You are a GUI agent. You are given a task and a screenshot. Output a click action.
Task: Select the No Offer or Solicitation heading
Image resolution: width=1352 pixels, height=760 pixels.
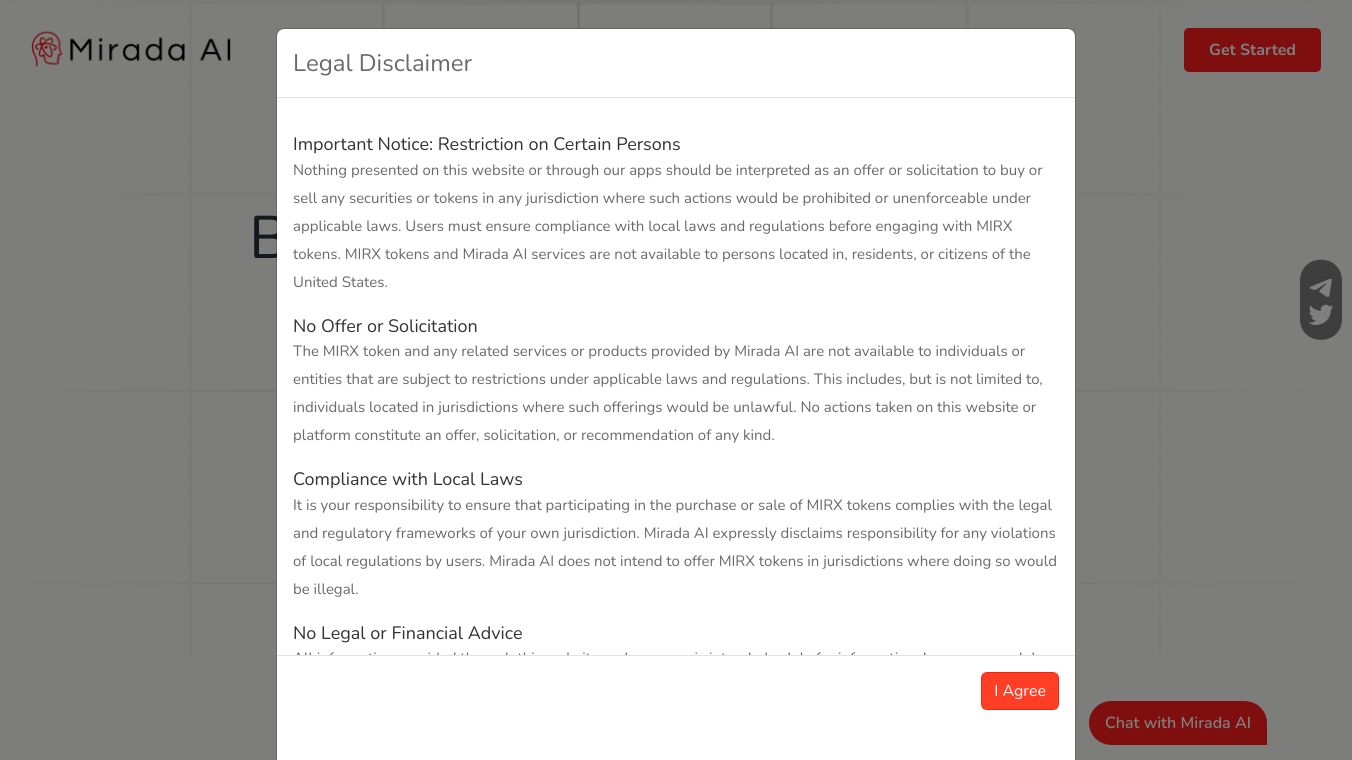385,326
